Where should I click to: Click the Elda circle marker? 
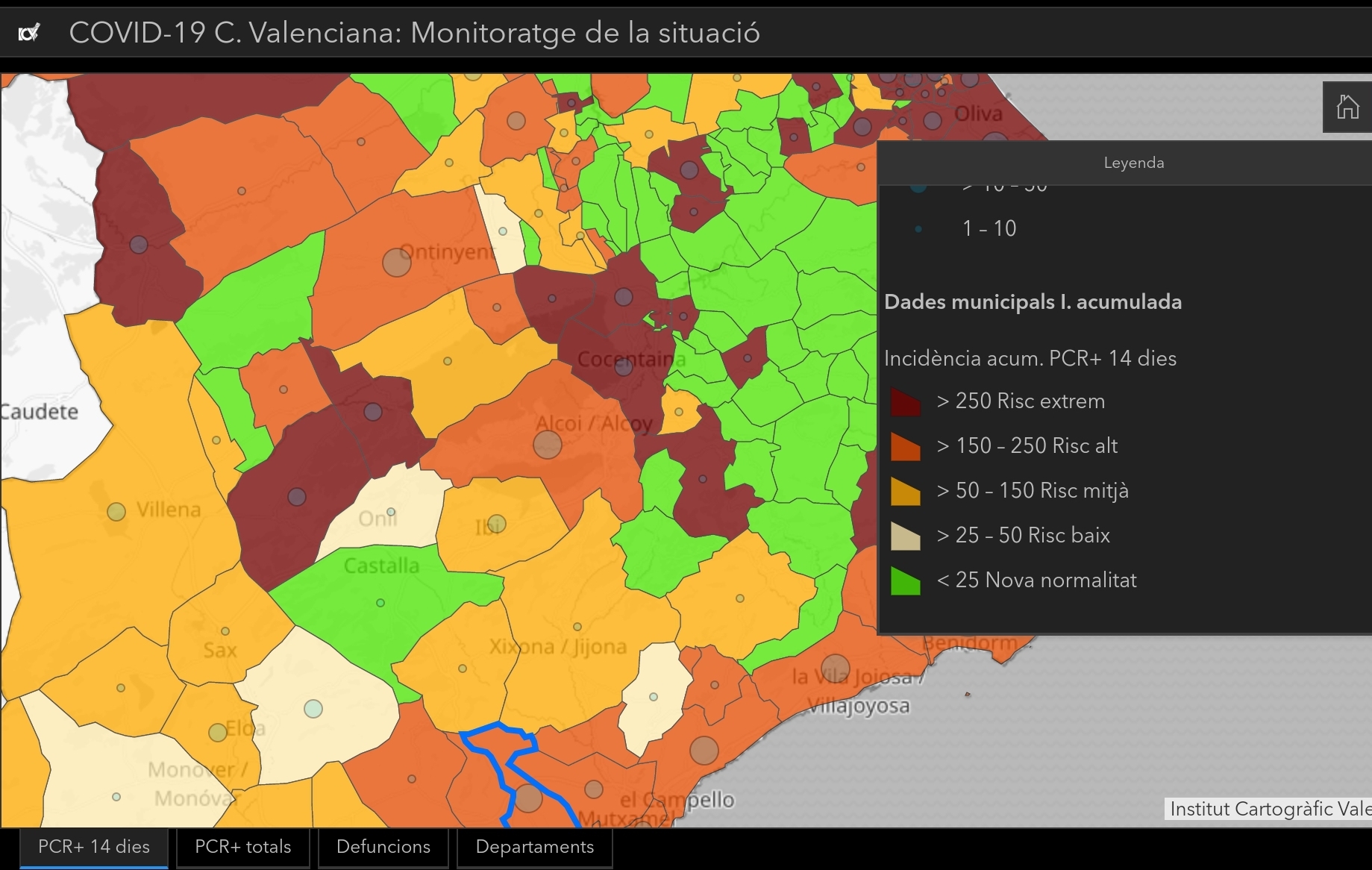point(218,733)
